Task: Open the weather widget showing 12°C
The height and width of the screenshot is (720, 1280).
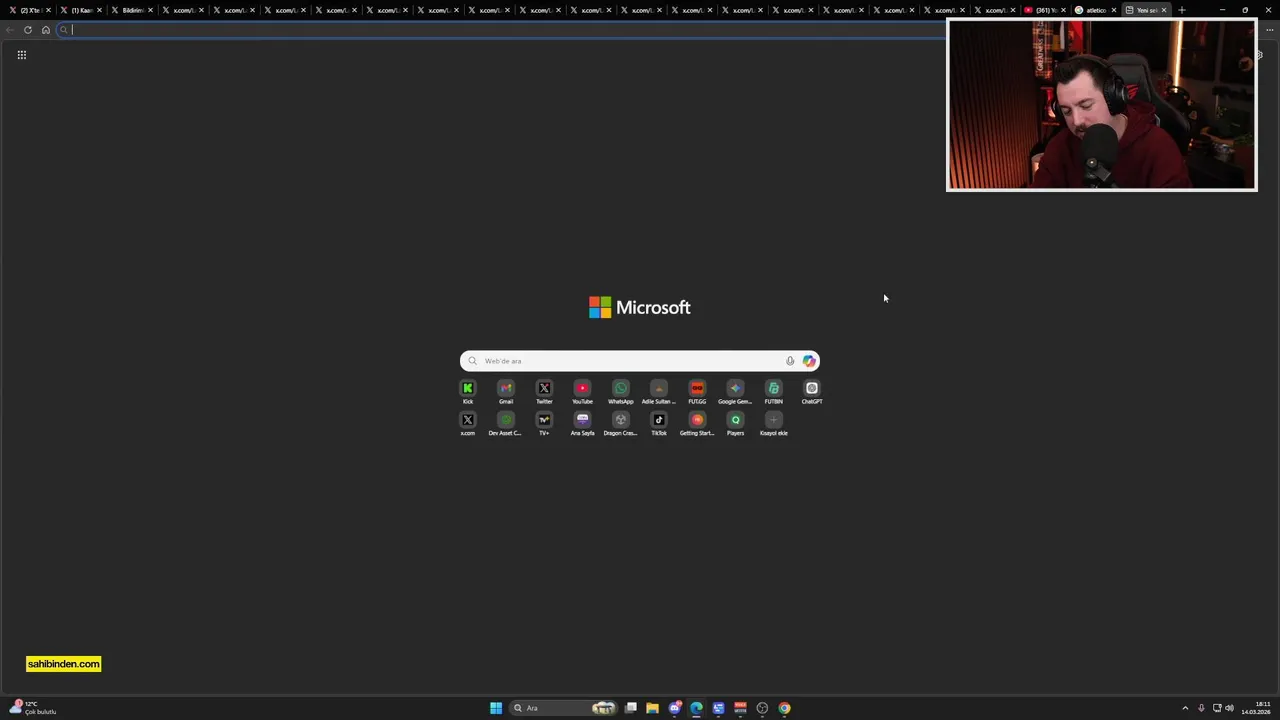Action: 33,708
